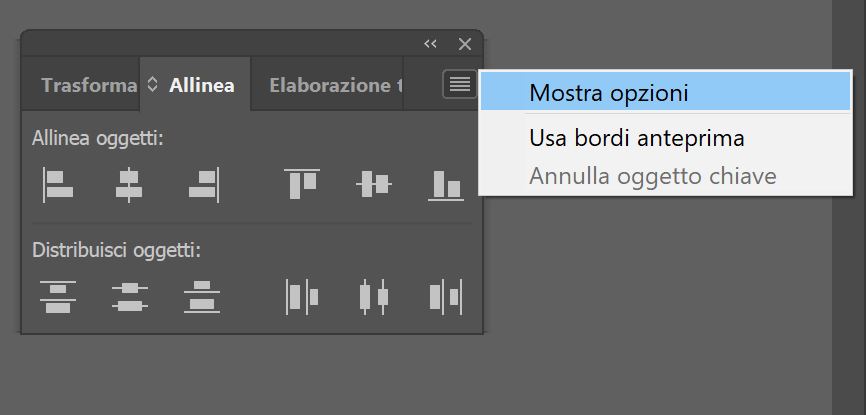Switch to the Trasforma tab
Viewport: 866px width, 415px height.
(89, 85)
